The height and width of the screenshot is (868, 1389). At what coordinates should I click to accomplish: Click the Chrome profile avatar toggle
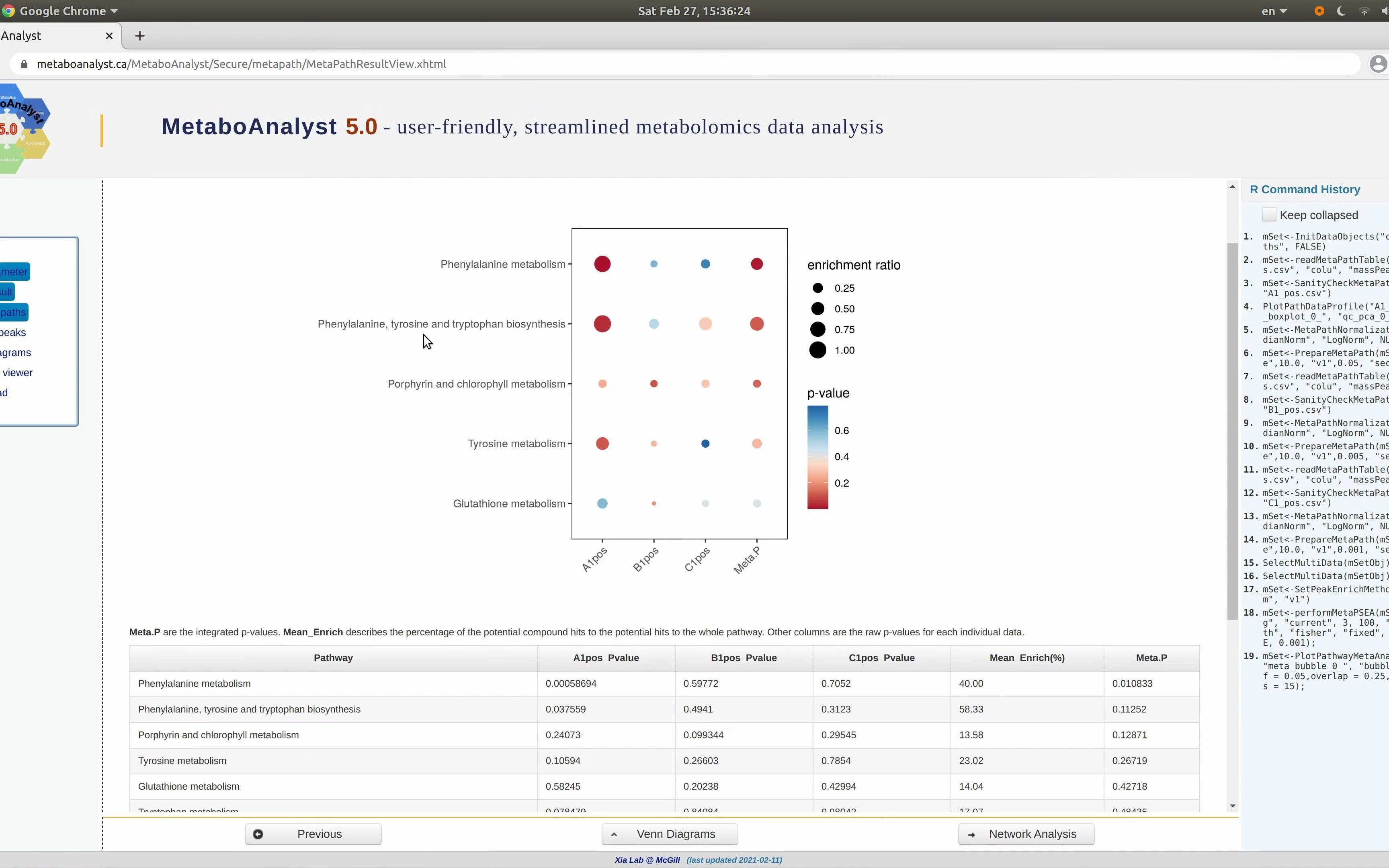(1378, 64)
